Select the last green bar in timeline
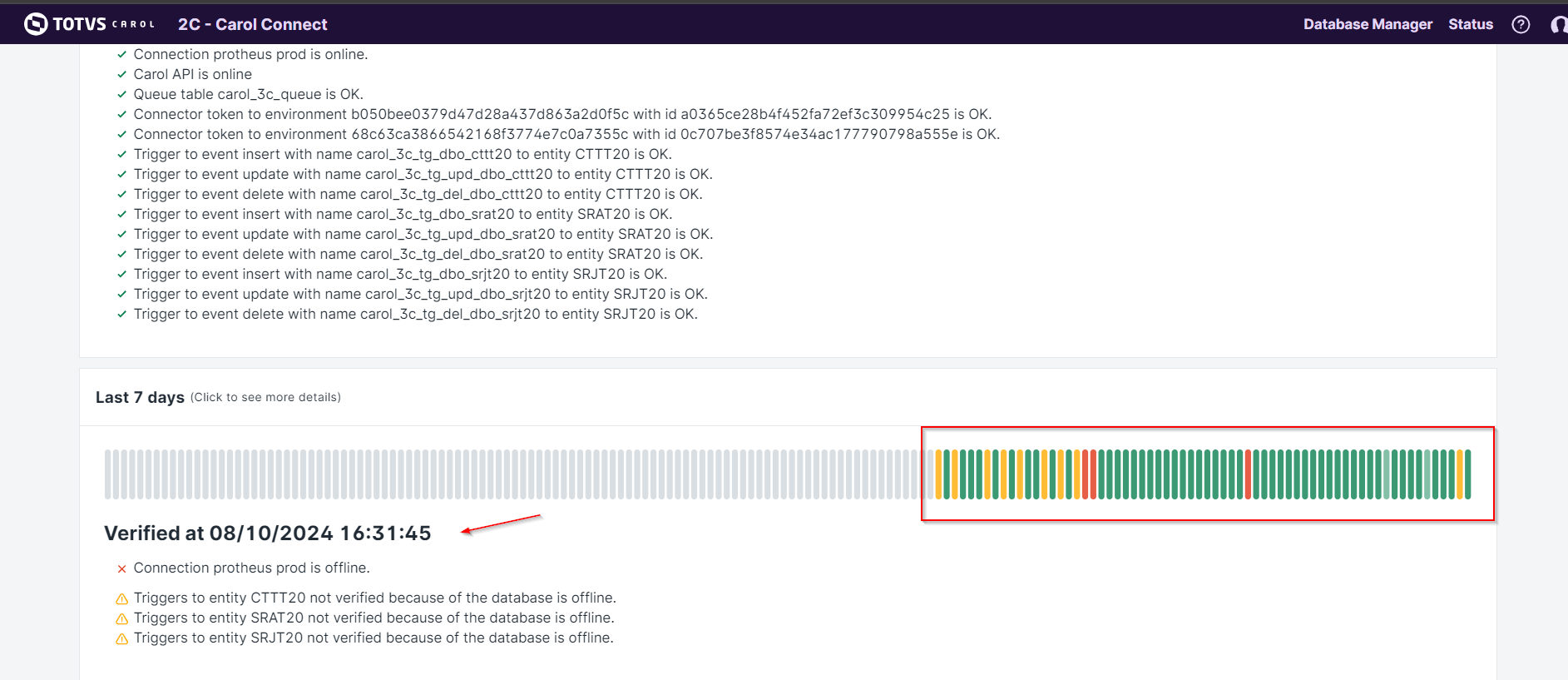 click(1467, 474)
